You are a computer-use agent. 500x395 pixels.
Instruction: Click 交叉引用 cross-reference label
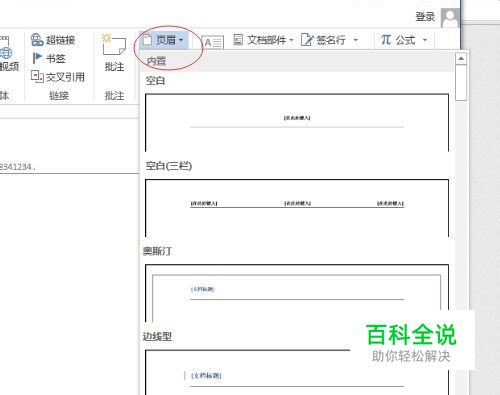65,77
